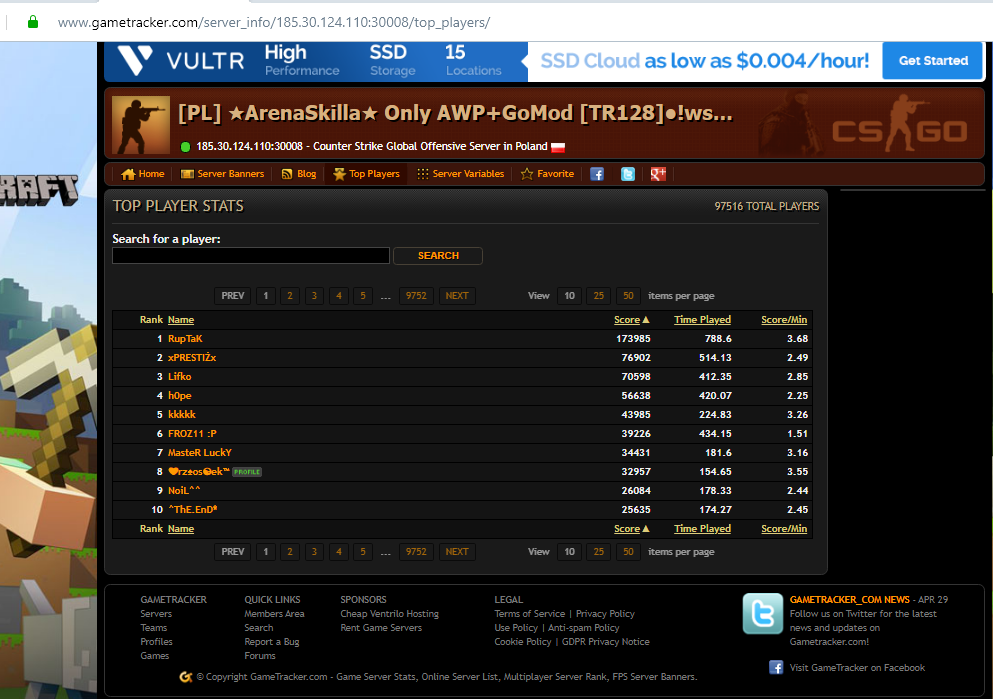Open the Blog tab
The image size is (993, 700).
coord(298,174)
